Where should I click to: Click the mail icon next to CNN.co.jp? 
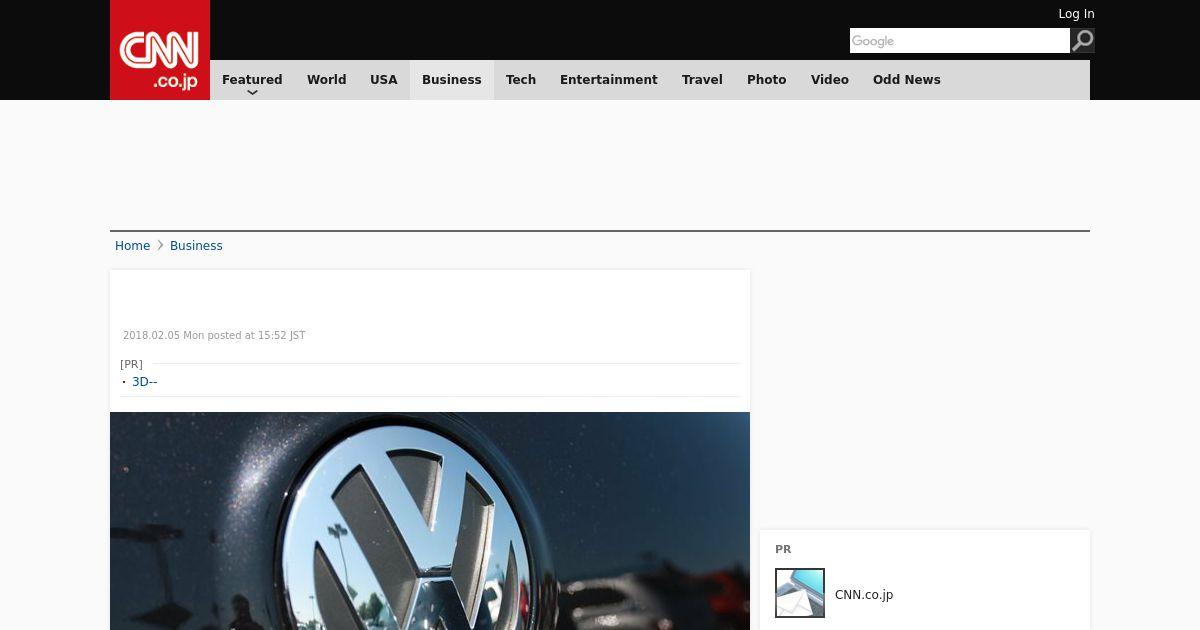tap(800, 593)
